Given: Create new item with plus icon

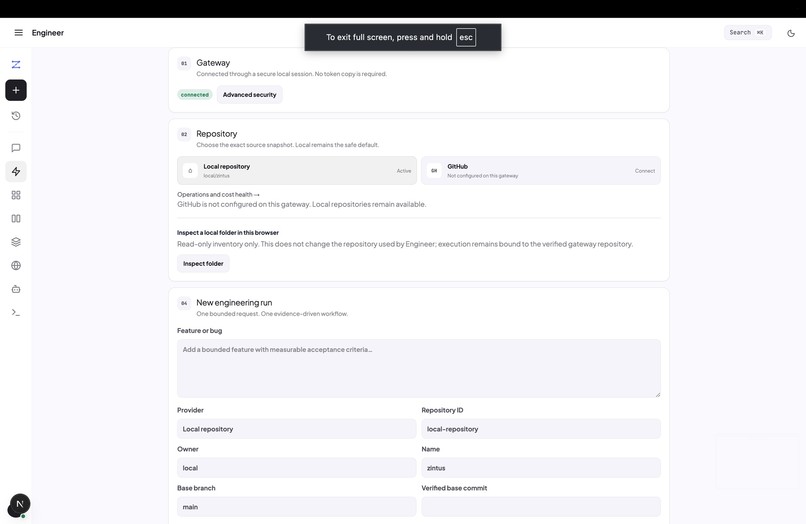Looking at the screenshot, I should click(16, 90).
